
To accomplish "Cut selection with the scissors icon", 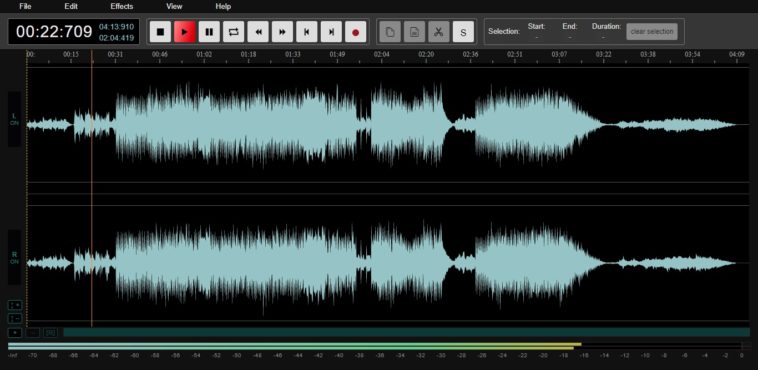I will (x=439, y=32).
